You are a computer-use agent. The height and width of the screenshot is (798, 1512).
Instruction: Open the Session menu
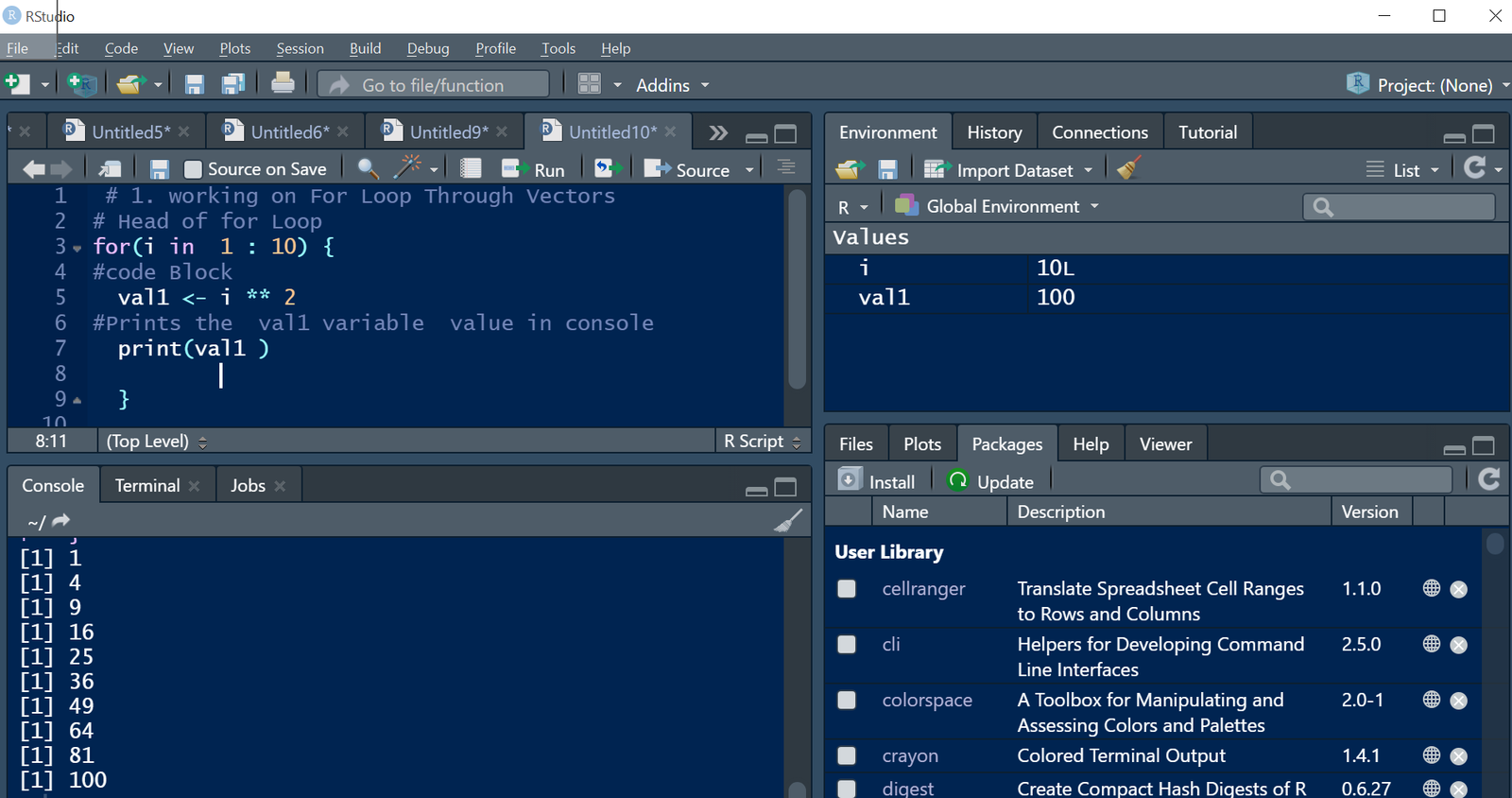(x=300, y=48)
